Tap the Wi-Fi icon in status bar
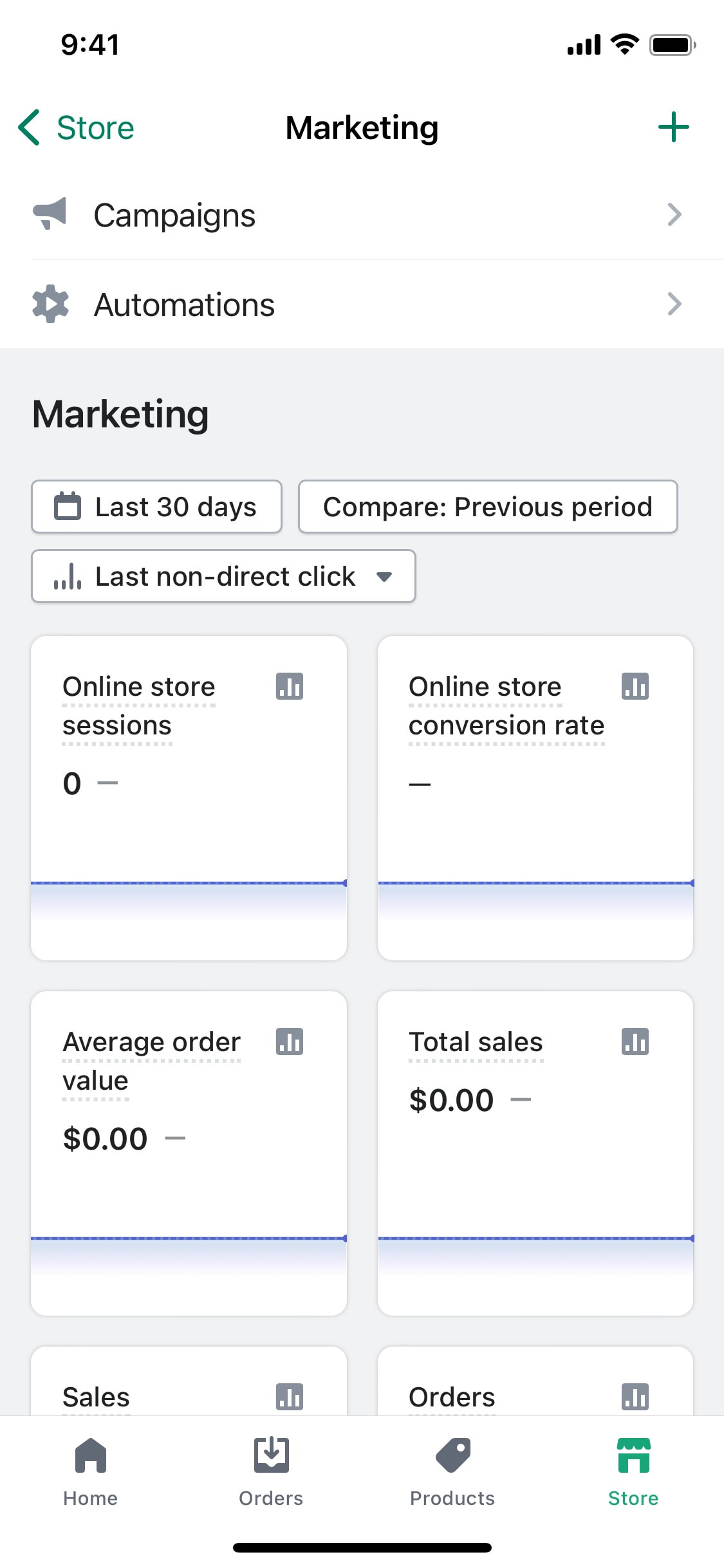The image size is (724, 1568). pyautogui.click(x=624, y=44)
